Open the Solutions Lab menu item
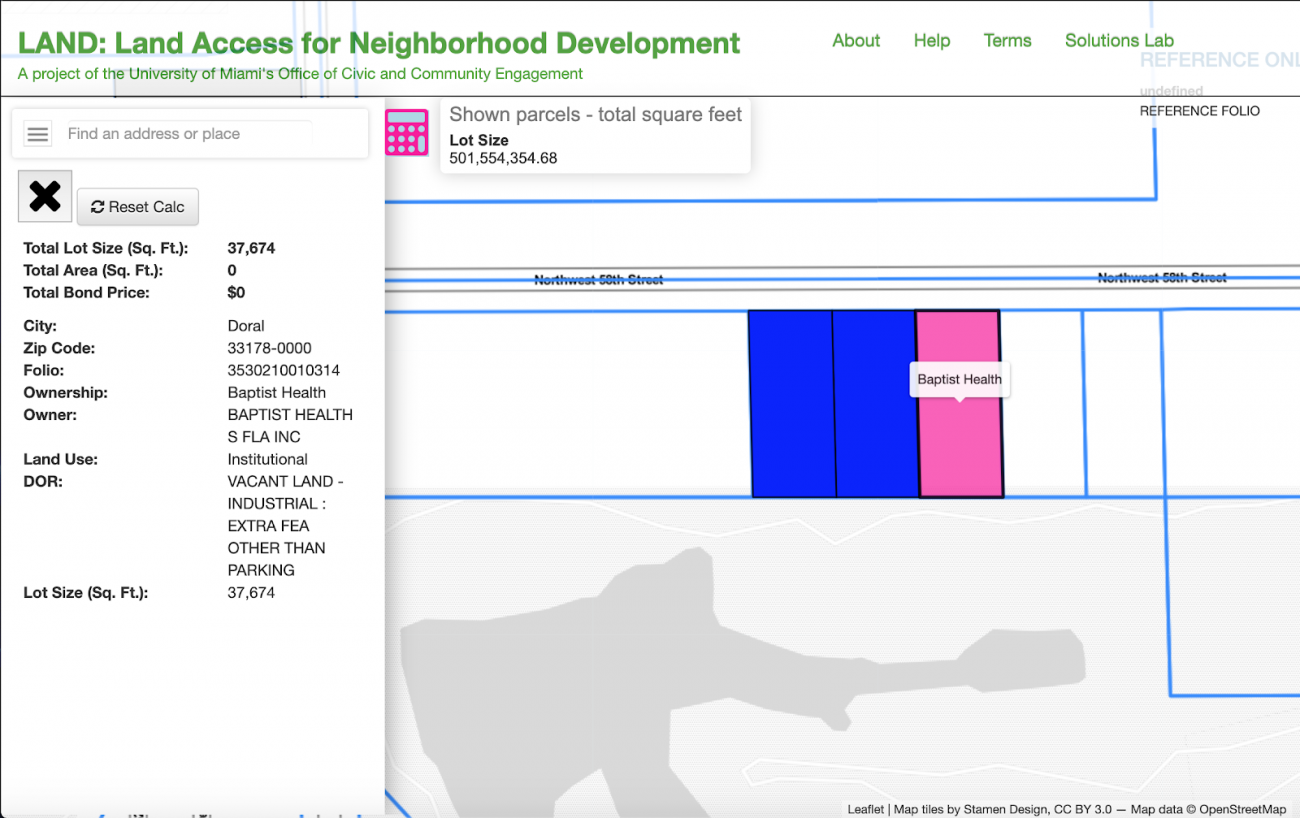Image resolution: width=1300 pixels, height=818 pixels. tap(1119, 41)
